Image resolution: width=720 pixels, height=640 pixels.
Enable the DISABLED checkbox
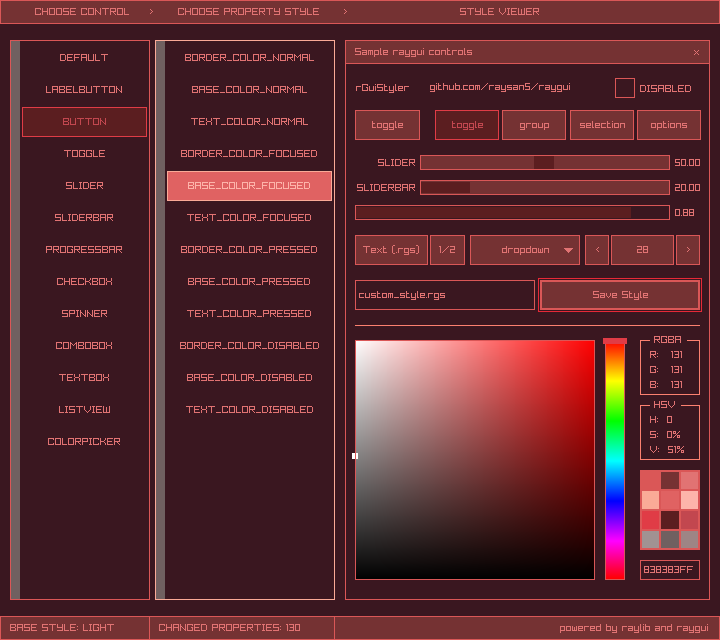[x=624, y=88]
